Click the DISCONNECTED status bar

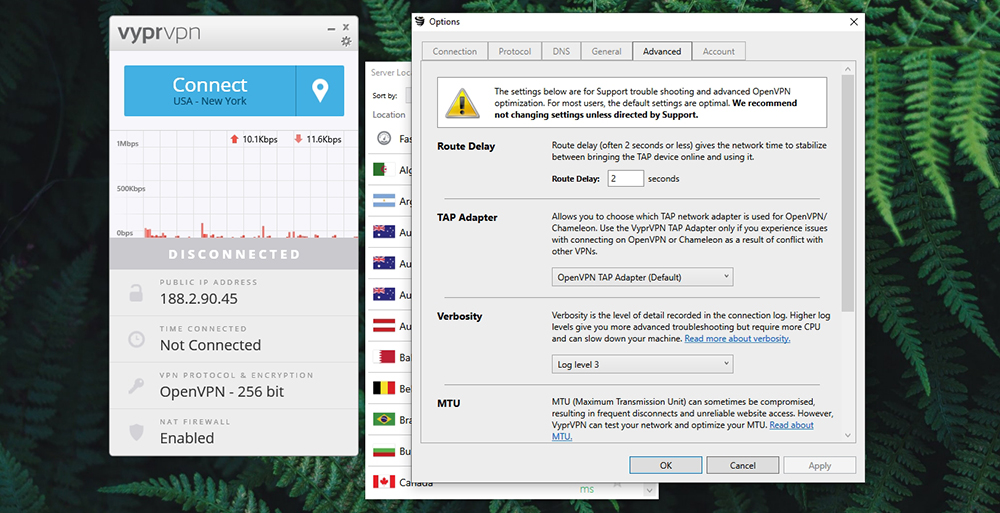pyautogui.click(x=234, y=254)
